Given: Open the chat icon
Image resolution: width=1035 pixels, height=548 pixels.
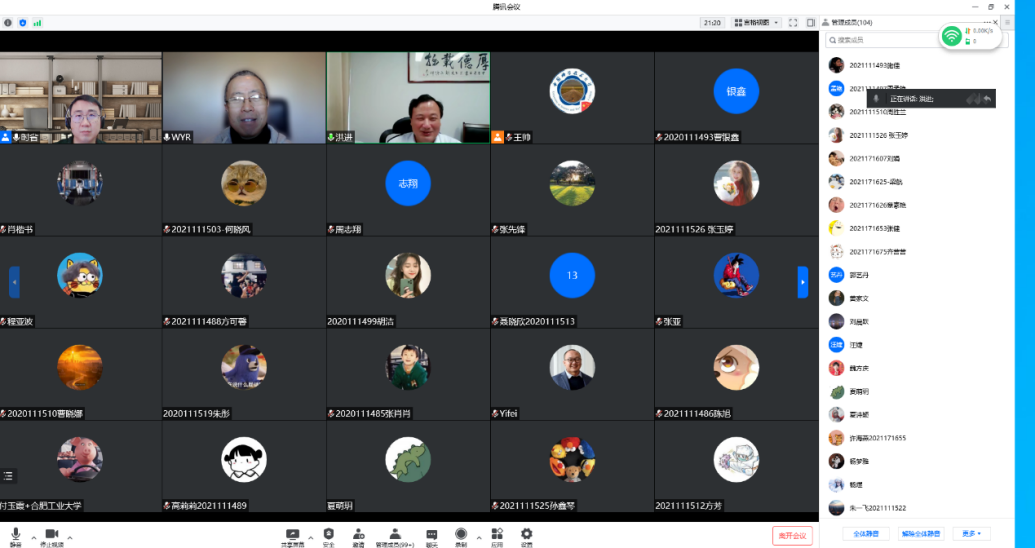Looking at the screenshot, I should 432,535.
